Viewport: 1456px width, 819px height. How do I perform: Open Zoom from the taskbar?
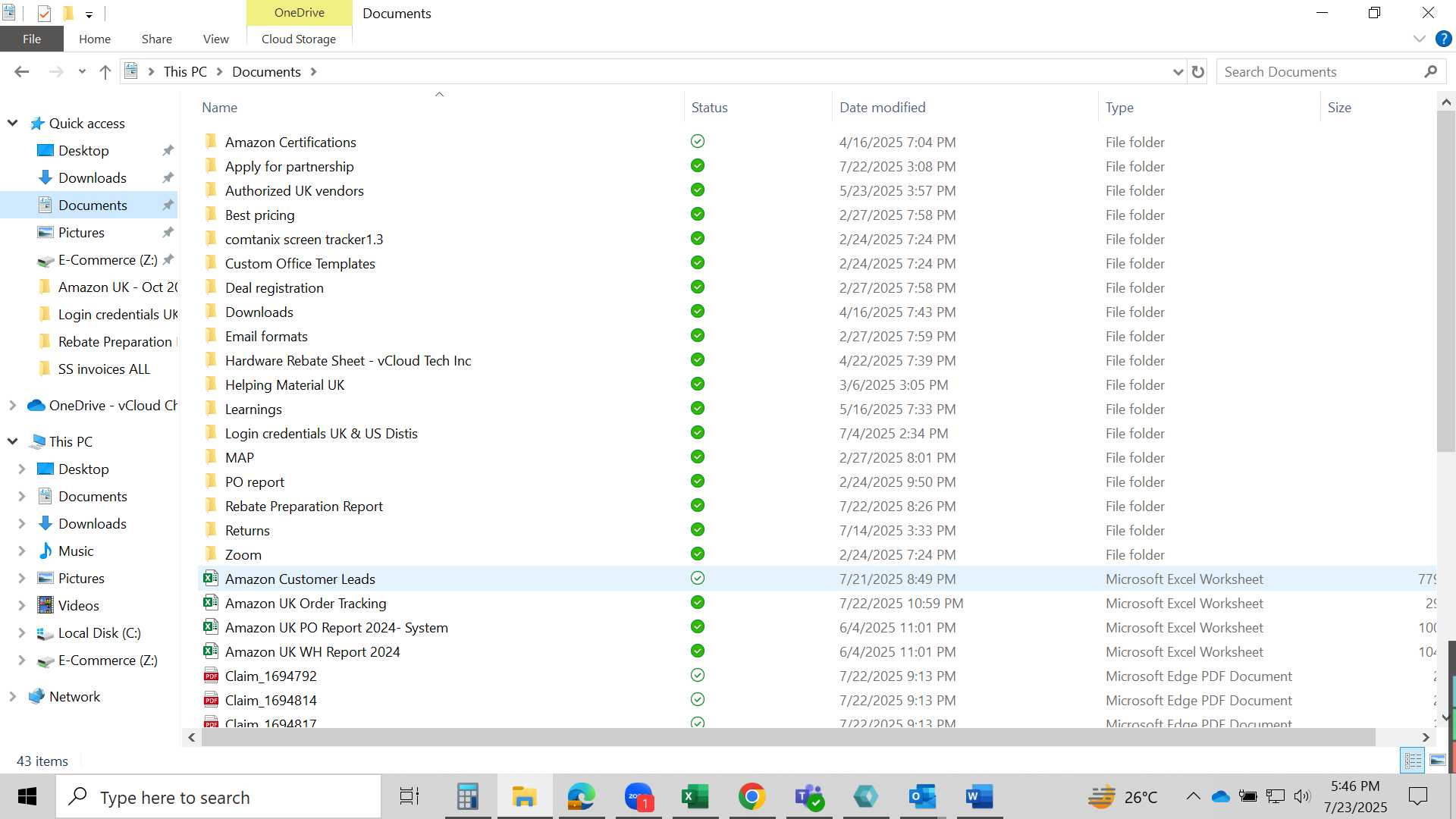coord(639,796)
